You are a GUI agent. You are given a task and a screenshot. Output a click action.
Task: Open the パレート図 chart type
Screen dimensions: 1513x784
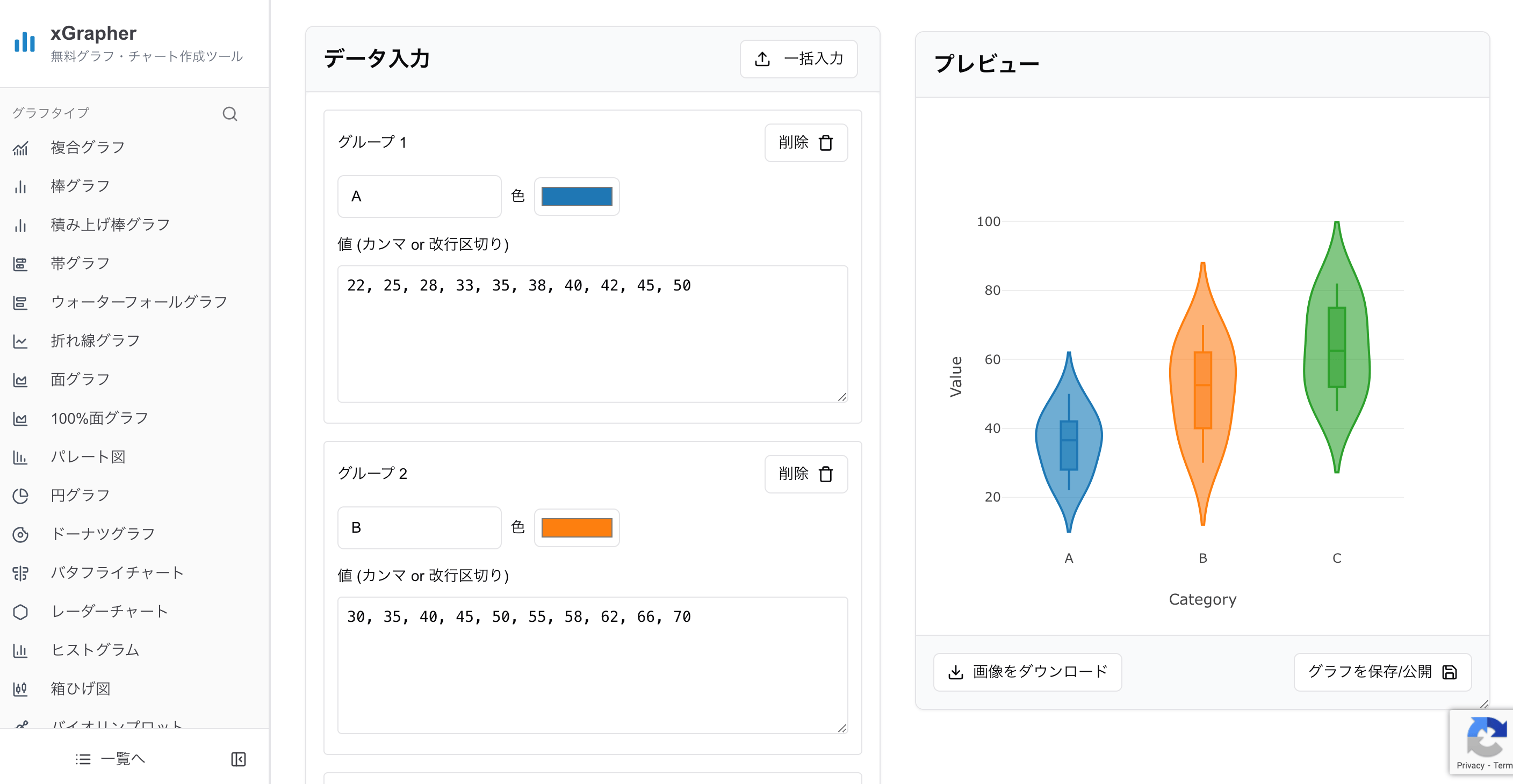(21, 457)
